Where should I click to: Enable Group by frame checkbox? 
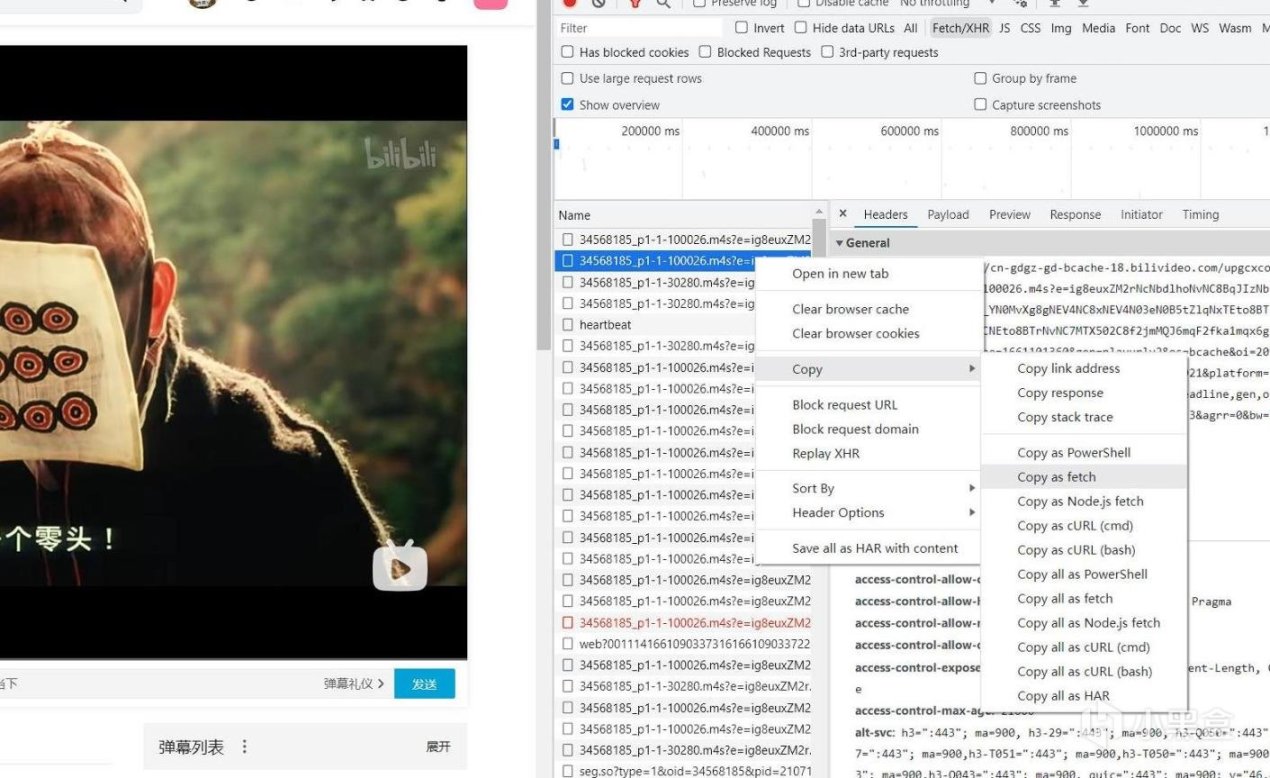(980, 78)
